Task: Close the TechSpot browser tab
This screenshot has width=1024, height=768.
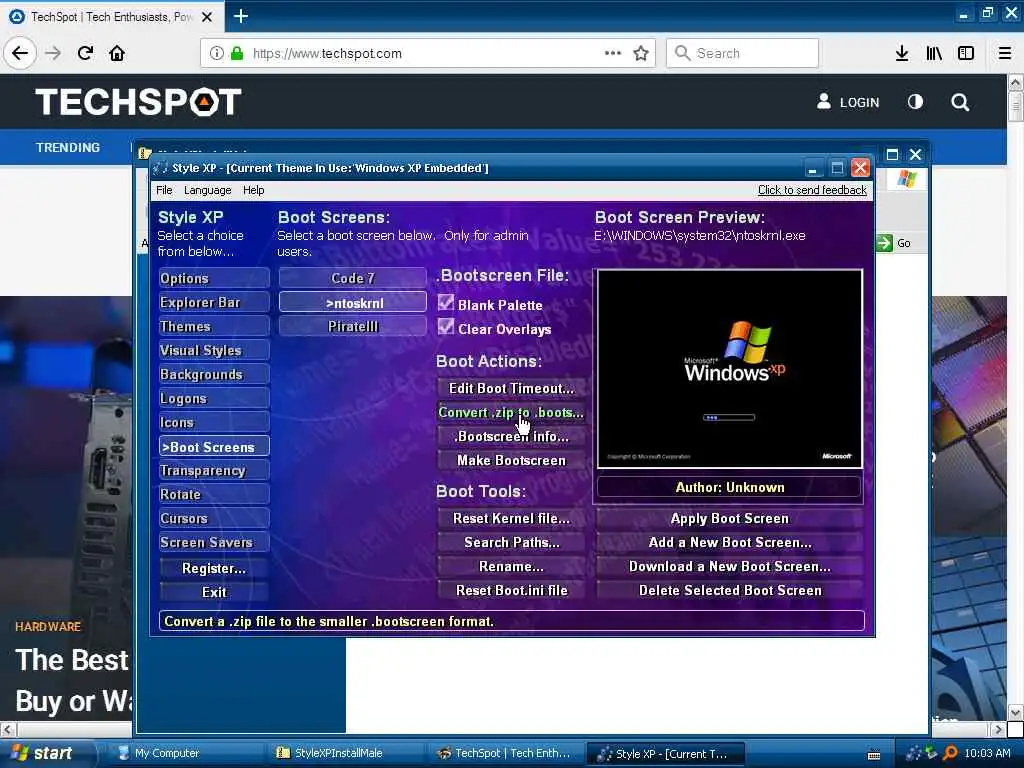Action: click(207, 17)
